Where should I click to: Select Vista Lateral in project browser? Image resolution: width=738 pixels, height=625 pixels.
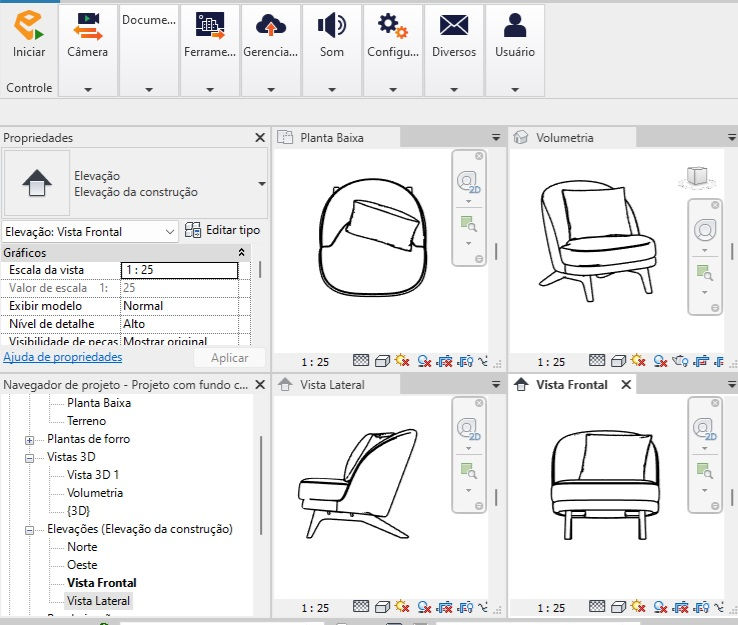98,601
